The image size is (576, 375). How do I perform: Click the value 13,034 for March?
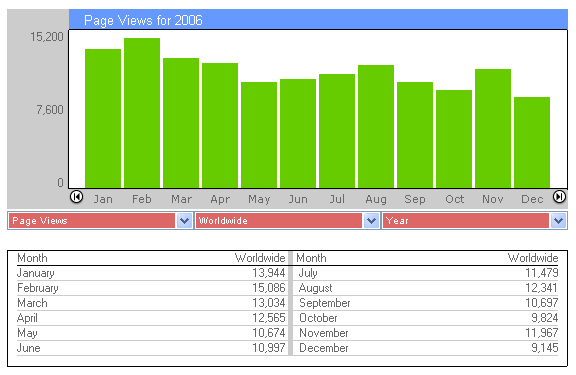point(269,303)
